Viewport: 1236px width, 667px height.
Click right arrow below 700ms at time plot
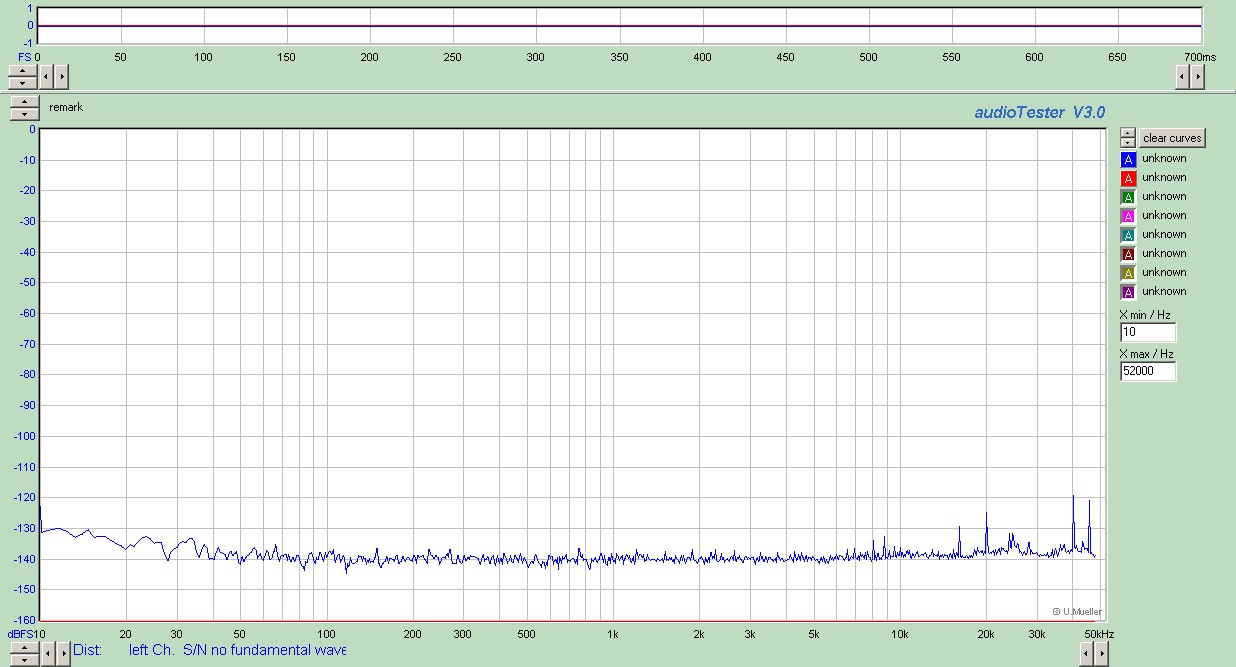pos(1197,75)
